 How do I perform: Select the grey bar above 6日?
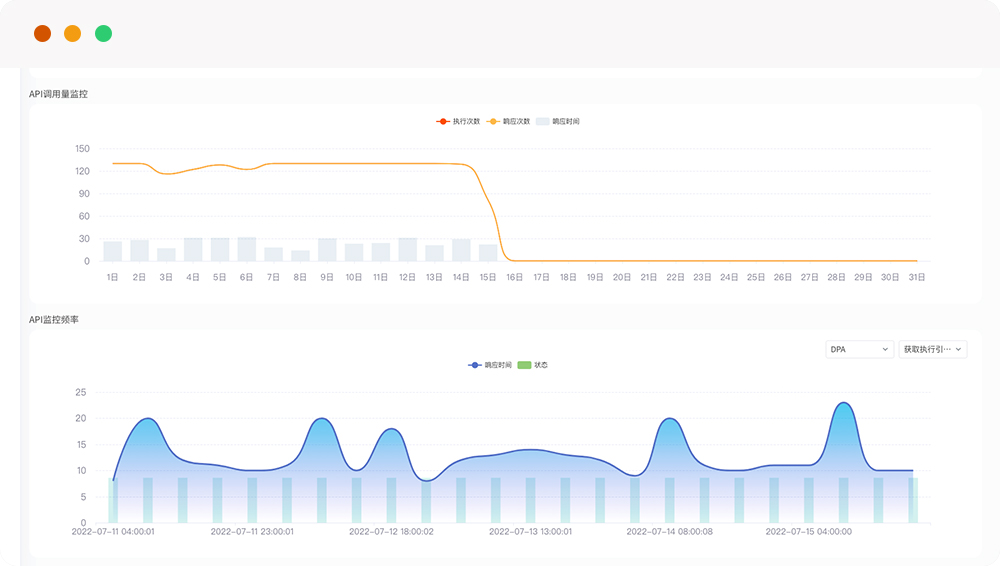tap(247, 249)
